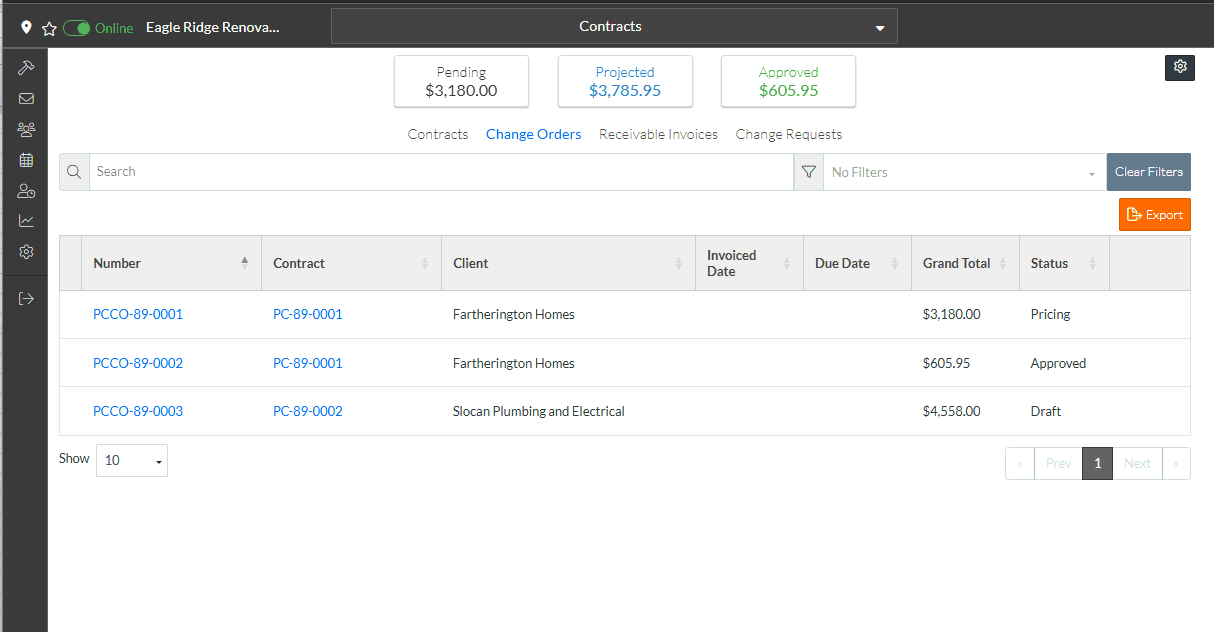Image resolution: width=1214 pixels, height=632 pixels.
Task: Toggle the Online status switch
Action: click(77, 28)
